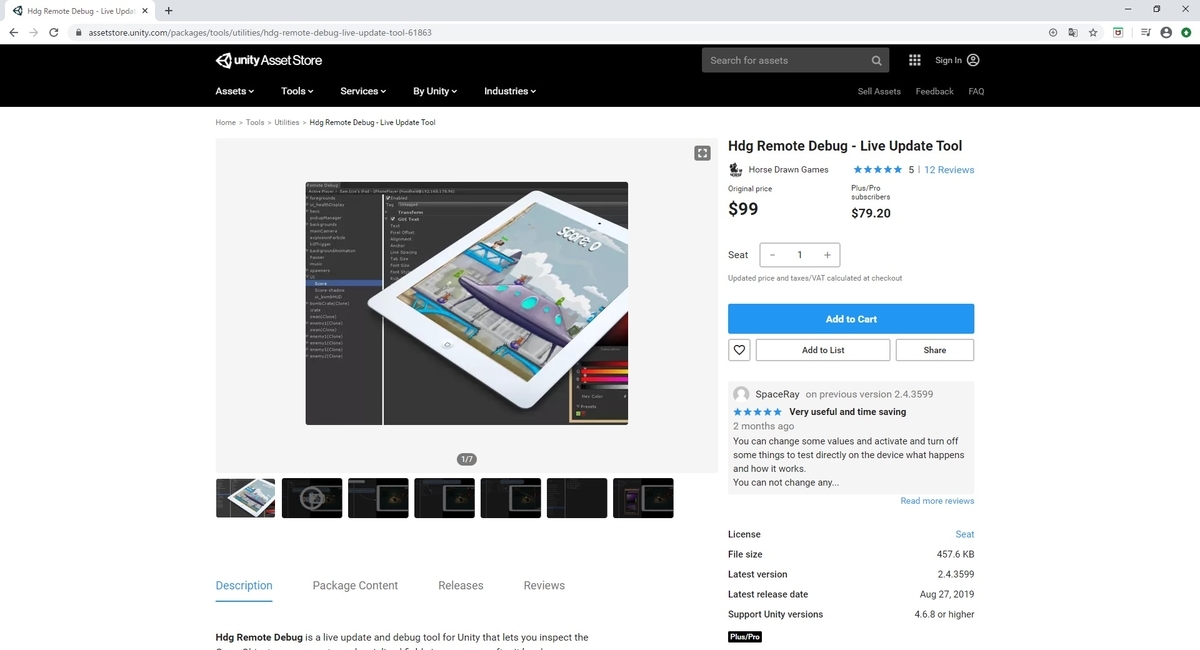Click the Horse Drawn Games publisher icon
1200x650 pixels.
click(736, 169)
